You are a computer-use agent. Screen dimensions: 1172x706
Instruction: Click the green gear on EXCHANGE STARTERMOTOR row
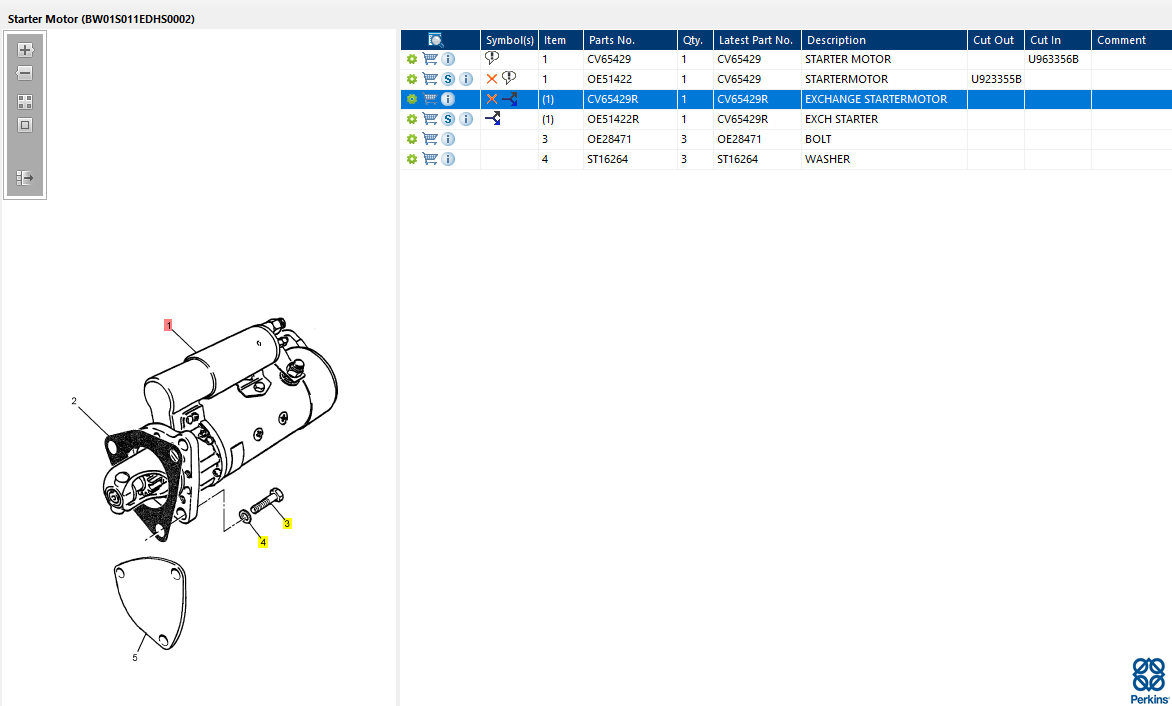tap(411, 99)
